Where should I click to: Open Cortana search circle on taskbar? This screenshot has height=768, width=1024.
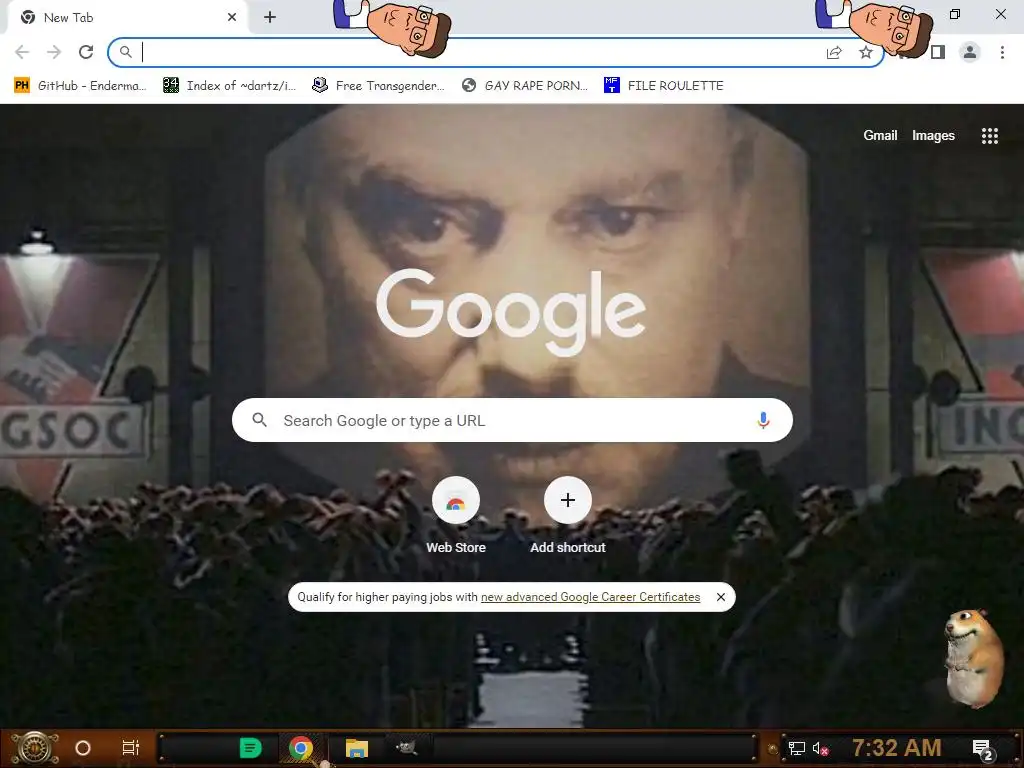pyautogui.click(x=83, y=748)
